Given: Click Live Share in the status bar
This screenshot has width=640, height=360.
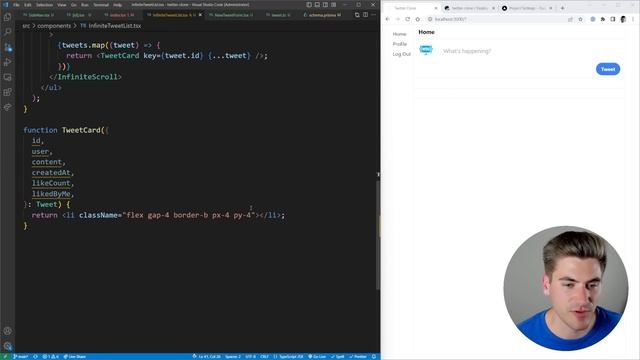Looking at the screenshot, I should click(75, 356).
